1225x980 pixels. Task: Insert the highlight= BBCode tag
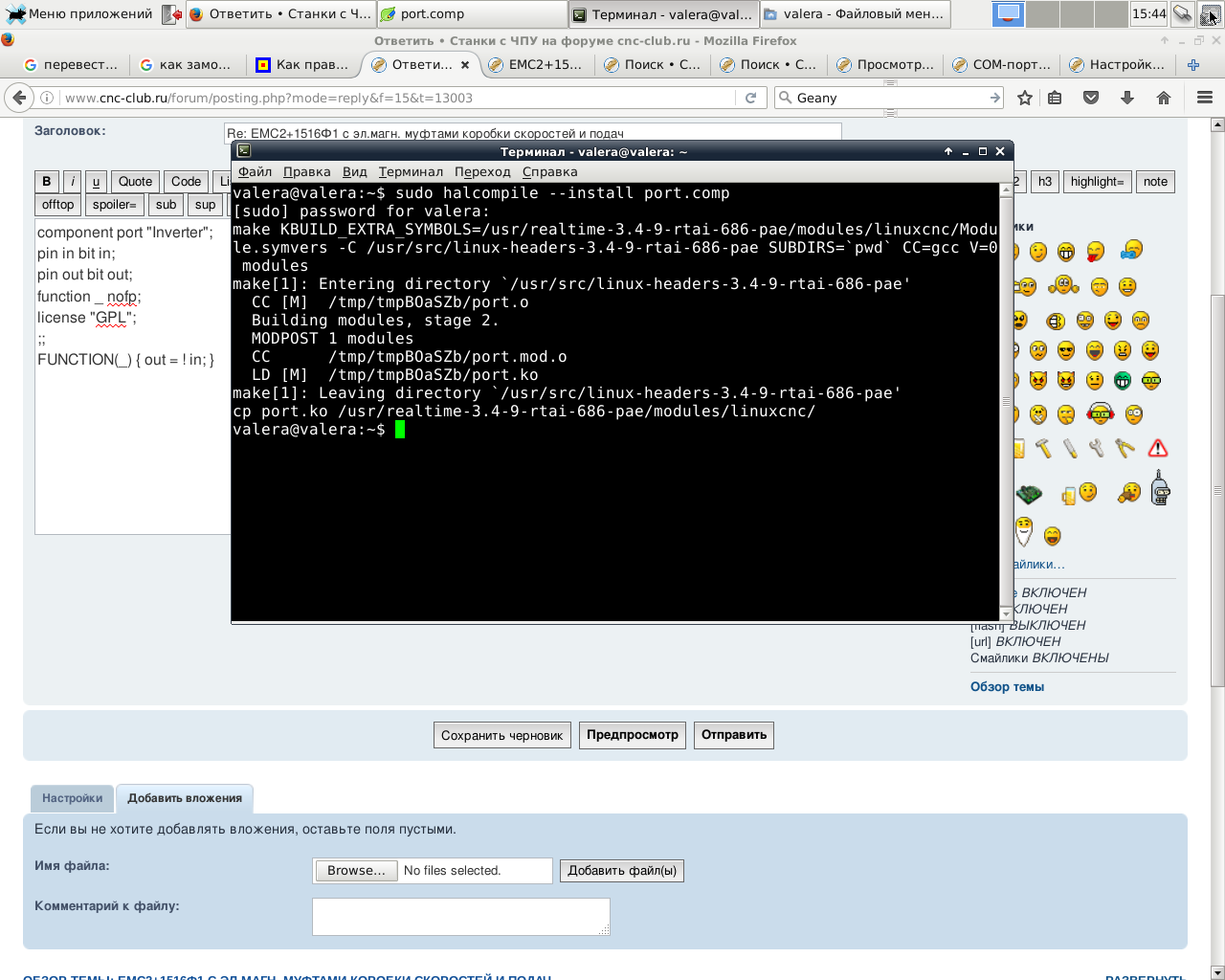1097,182
